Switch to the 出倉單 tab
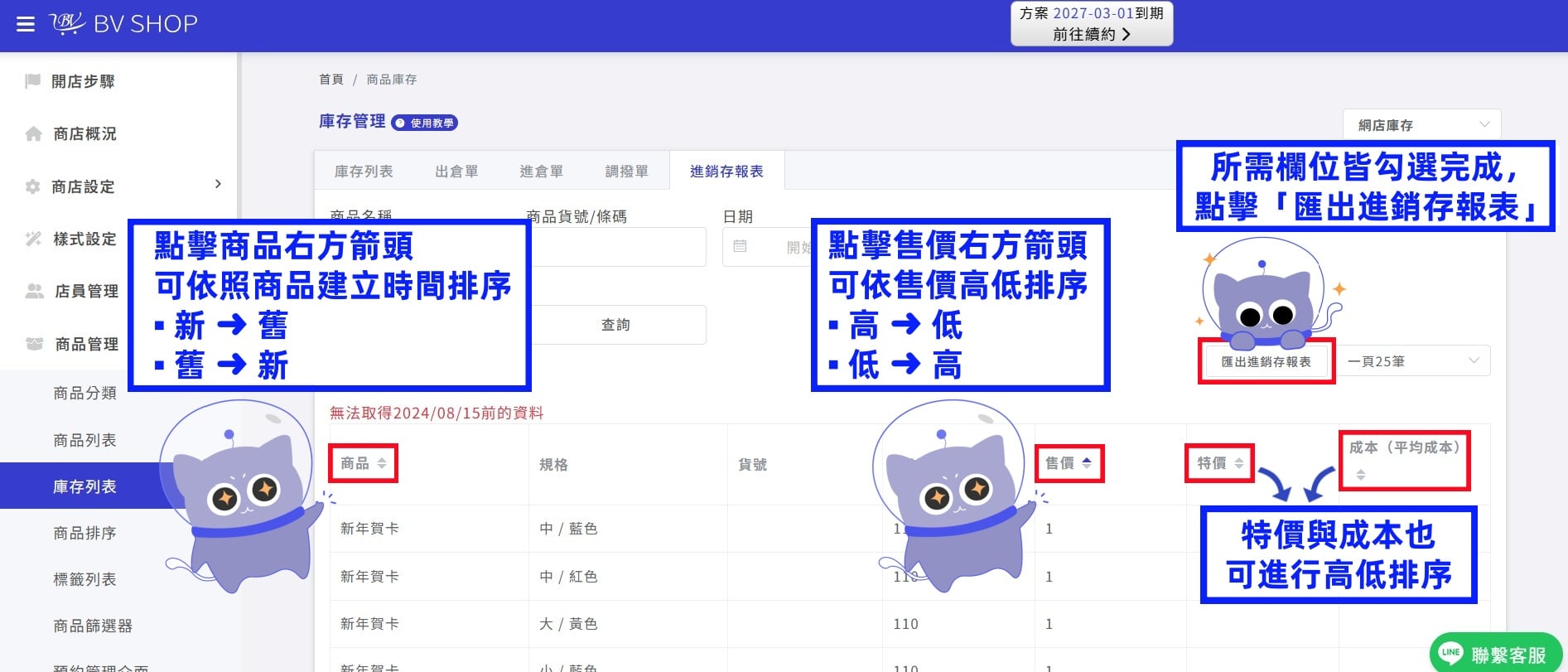Image resolution: width=1568 pixels, height=672 pixels. pos(456,172)
